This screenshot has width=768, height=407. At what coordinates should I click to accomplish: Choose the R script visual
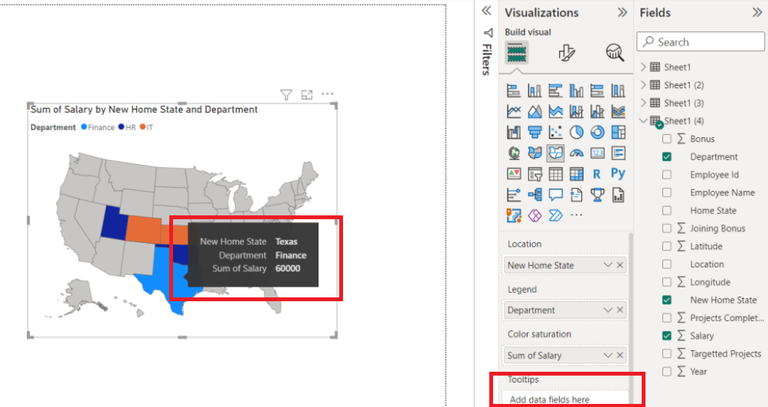597,174
